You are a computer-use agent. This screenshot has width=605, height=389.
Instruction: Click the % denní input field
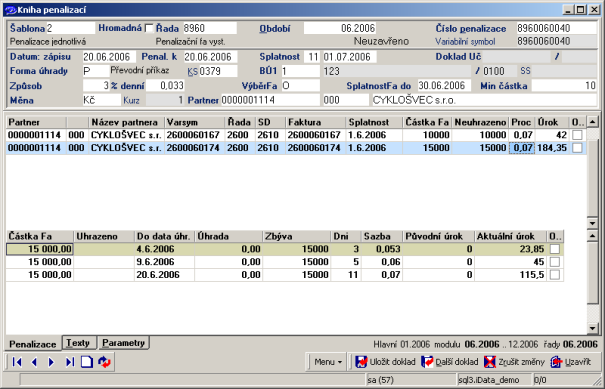point(165,86)
